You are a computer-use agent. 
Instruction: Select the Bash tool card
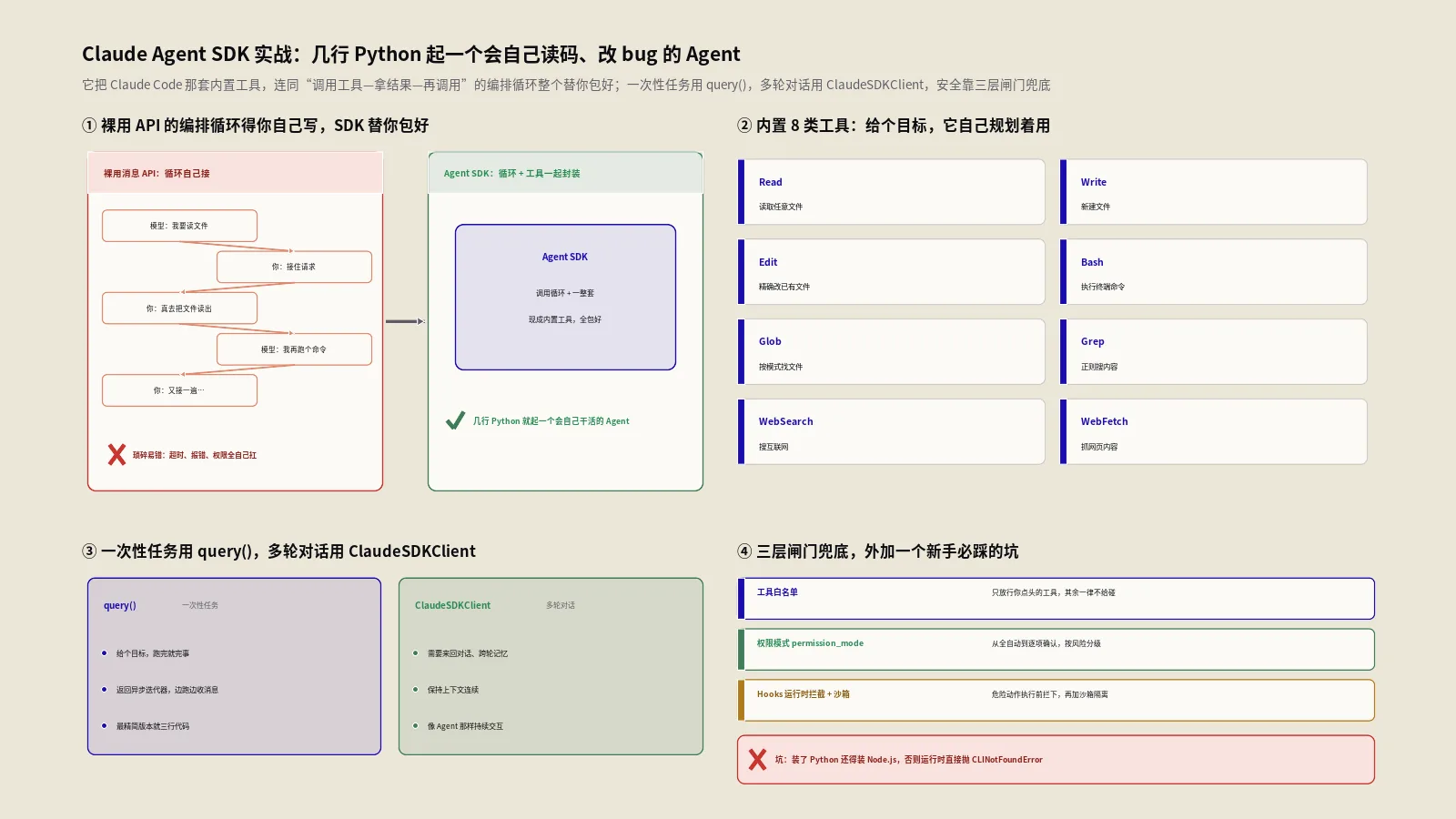[x=1214, y=272]
